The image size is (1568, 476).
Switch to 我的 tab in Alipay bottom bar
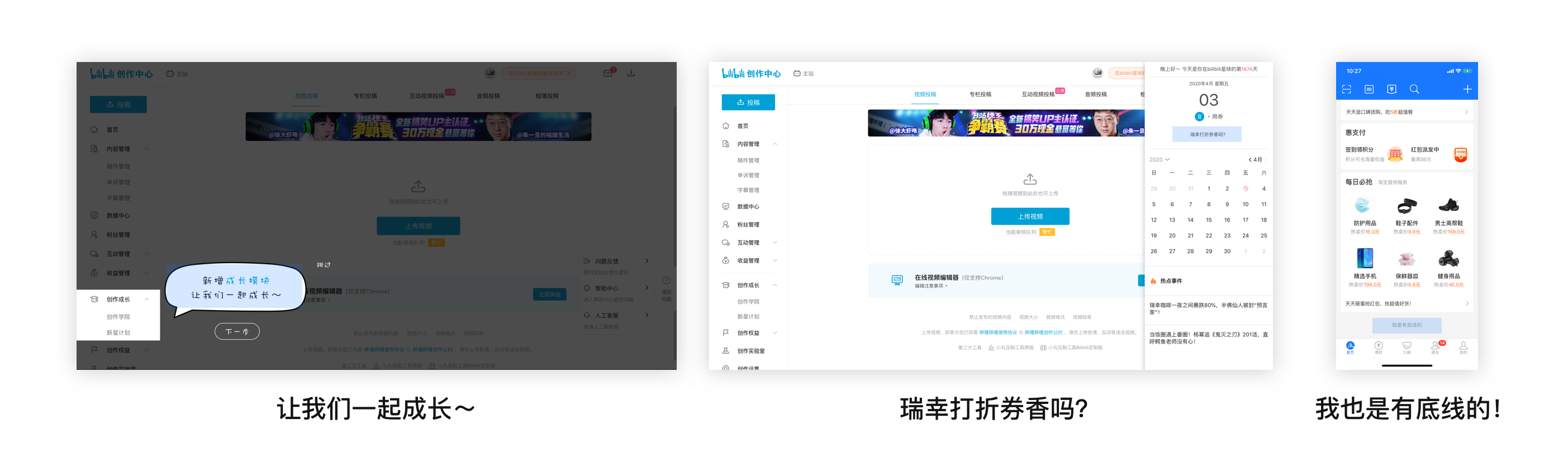[1464, 347]
